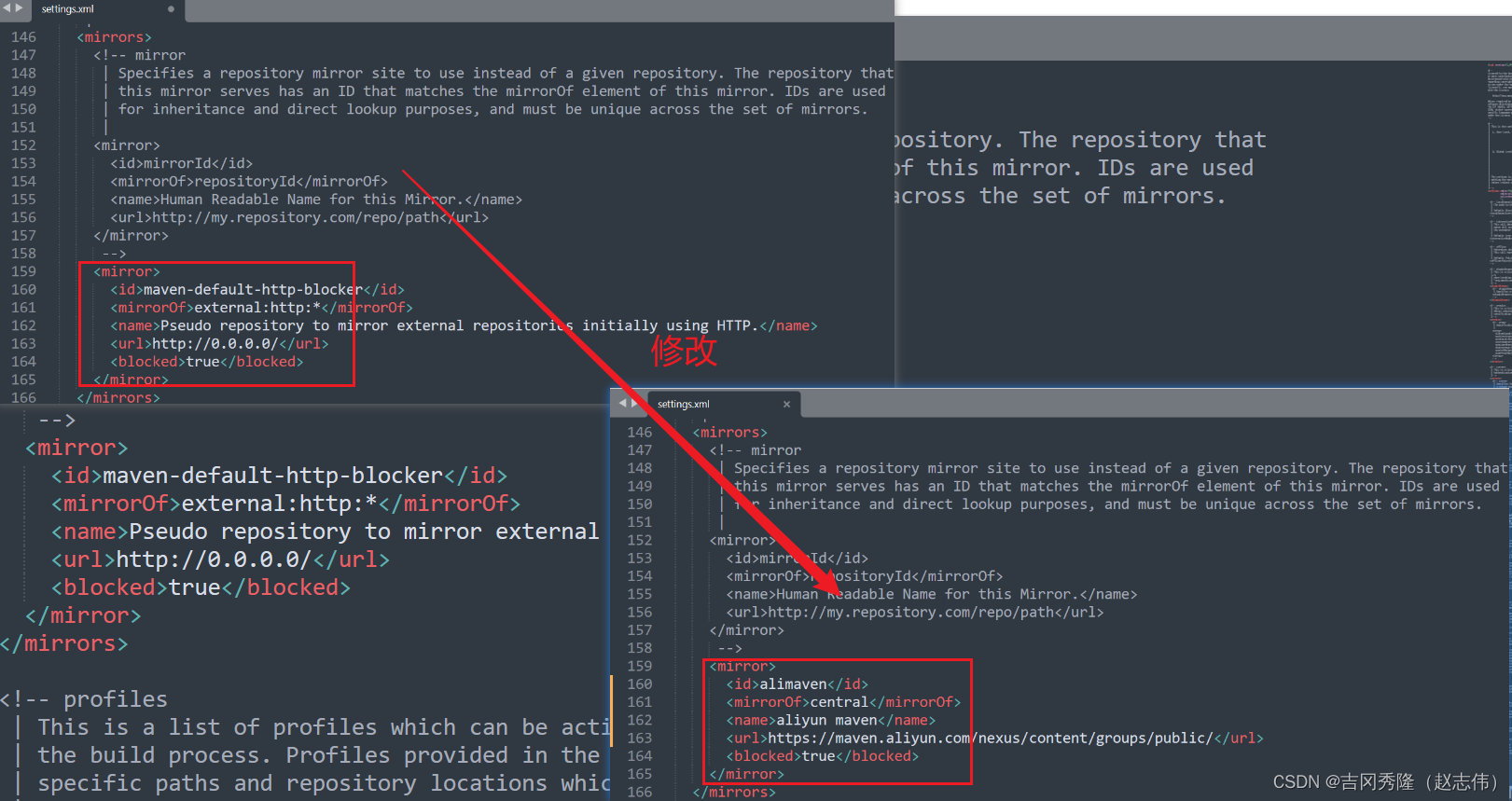Image resolution: width=1512 pixels, height=801 pixels.
Task: Click line number 160 in top editor
Action: (23, 290)
